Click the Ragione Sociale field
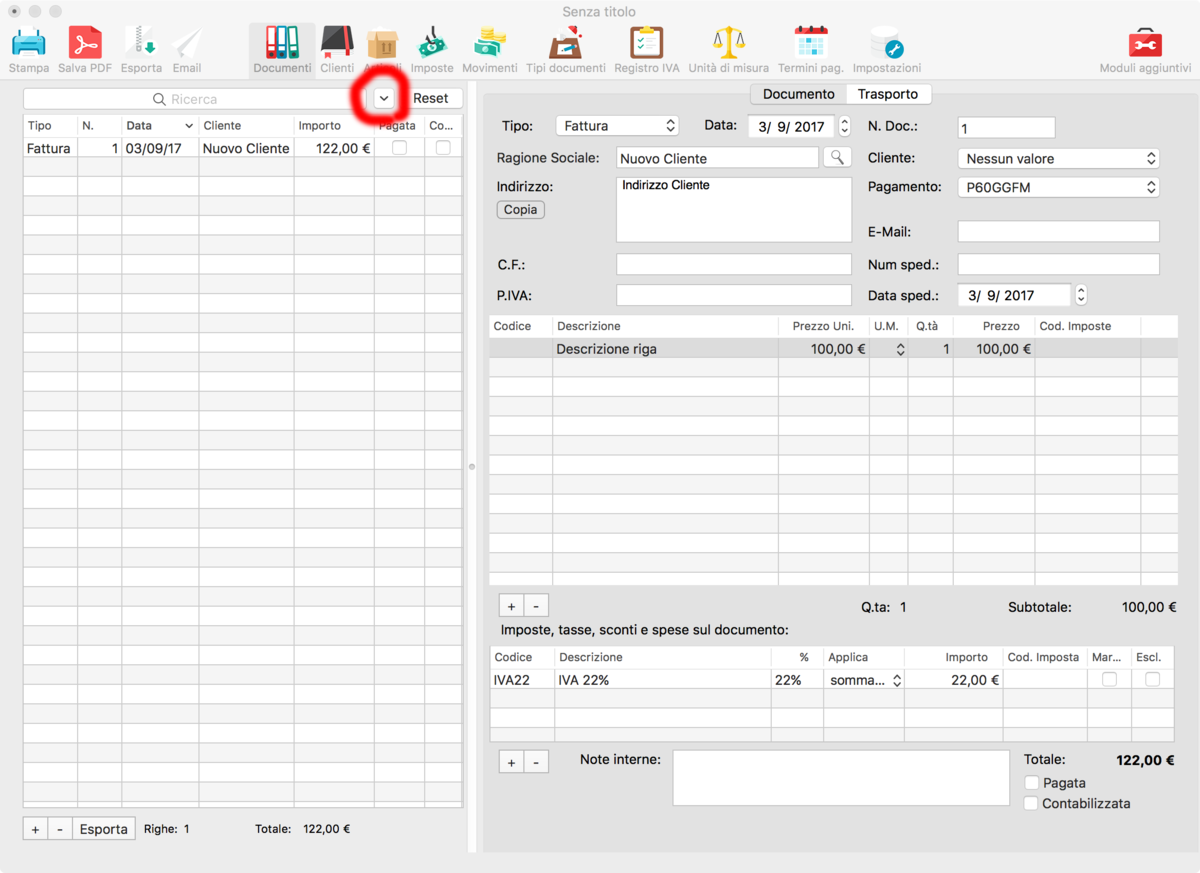 [x=718, y=158]
